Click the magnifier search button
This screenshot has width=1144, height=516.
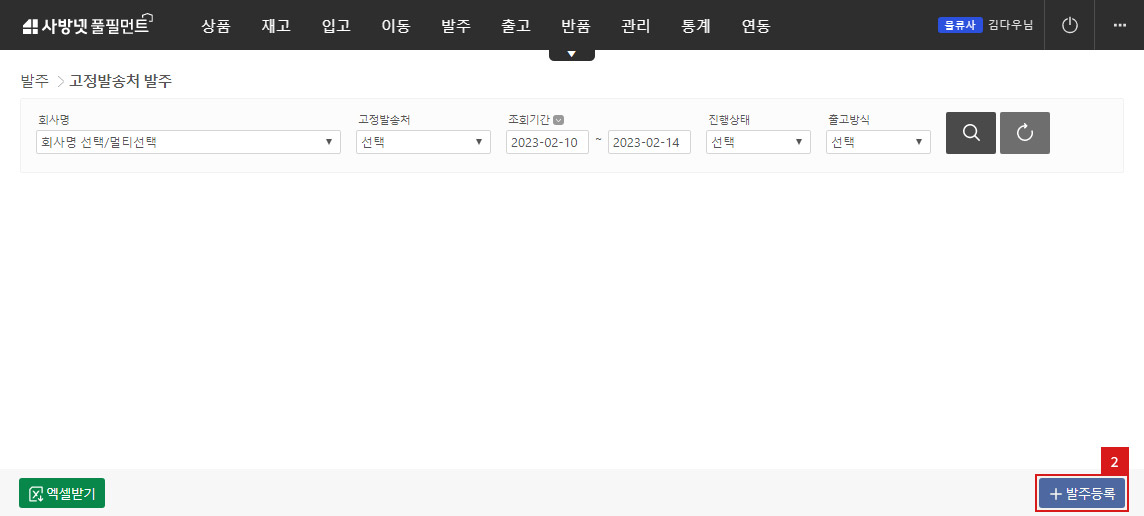970,133
